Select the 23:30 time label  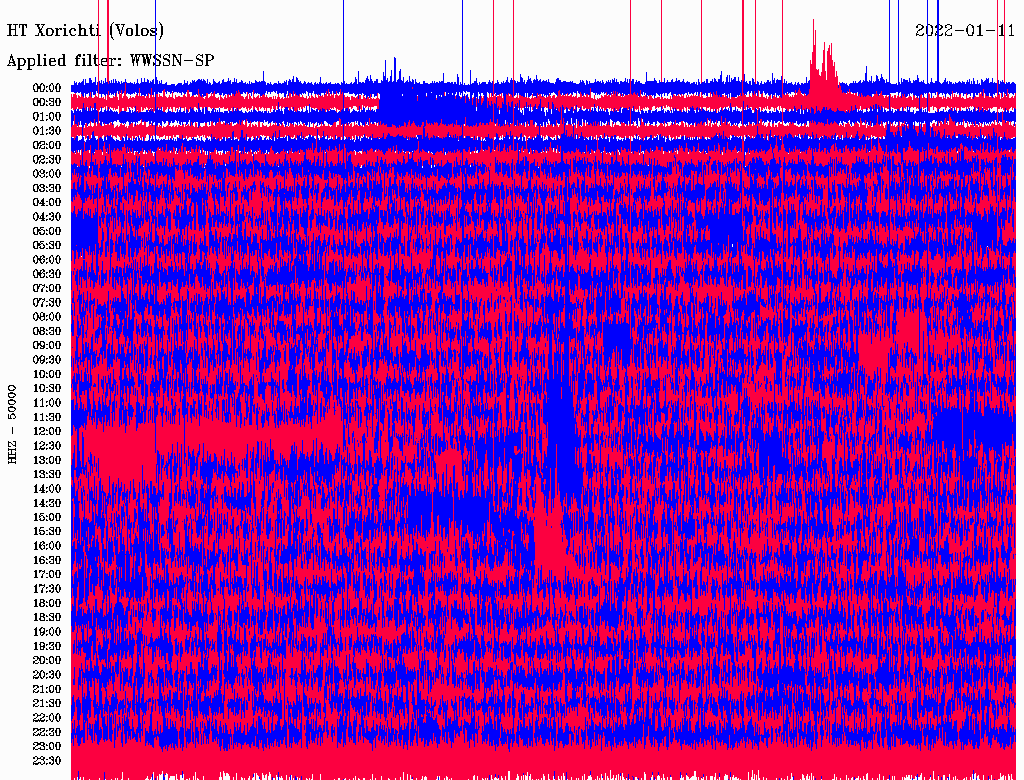tap(47, 760)
